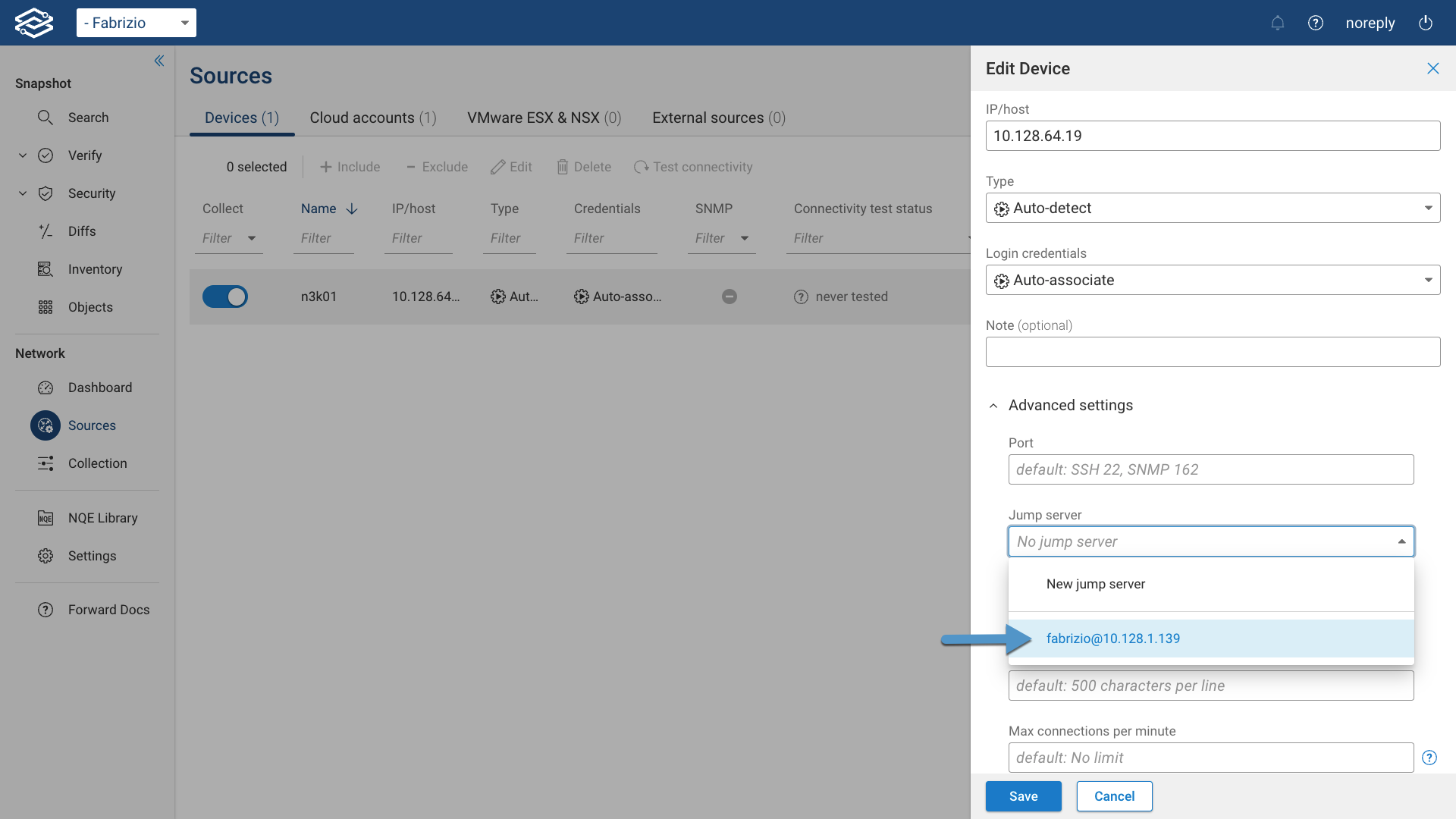Choose New jump server option

click(1096, 584)
